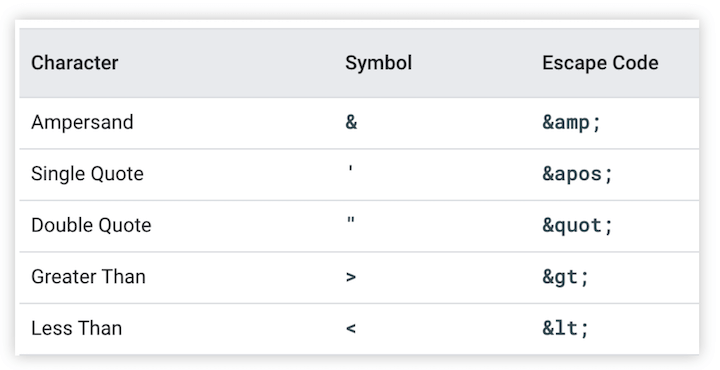720x370 pixels.
Task: Select the &quot; escape code
Action: (x=577, y=226)
